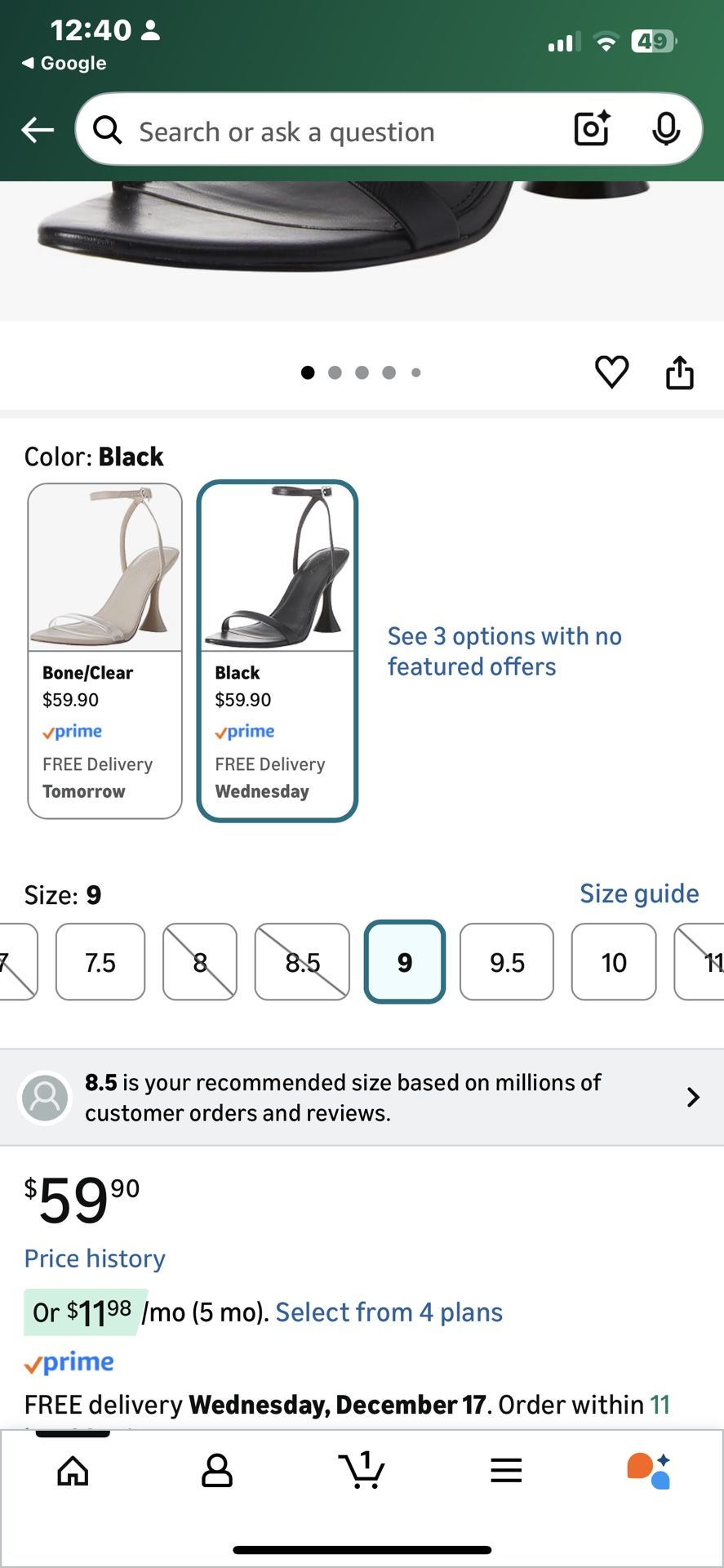Image resolution: width=724 pixels, height=1568 pixels.
Task: Select size 10
Action: pos(614,962)
